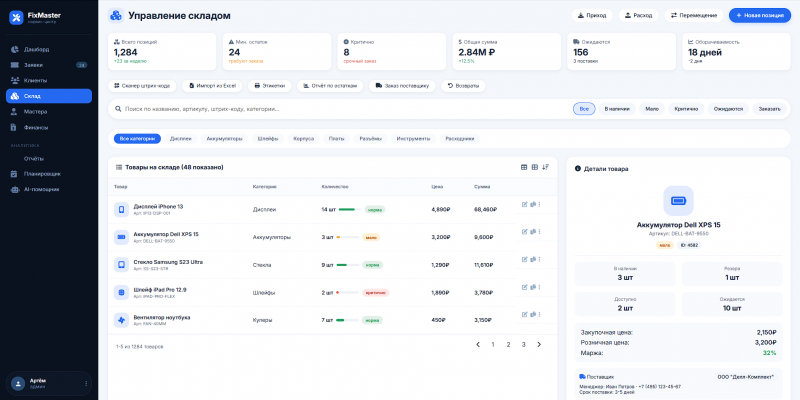
Task: Filter stock by Мало
Action: coord(652,109)
